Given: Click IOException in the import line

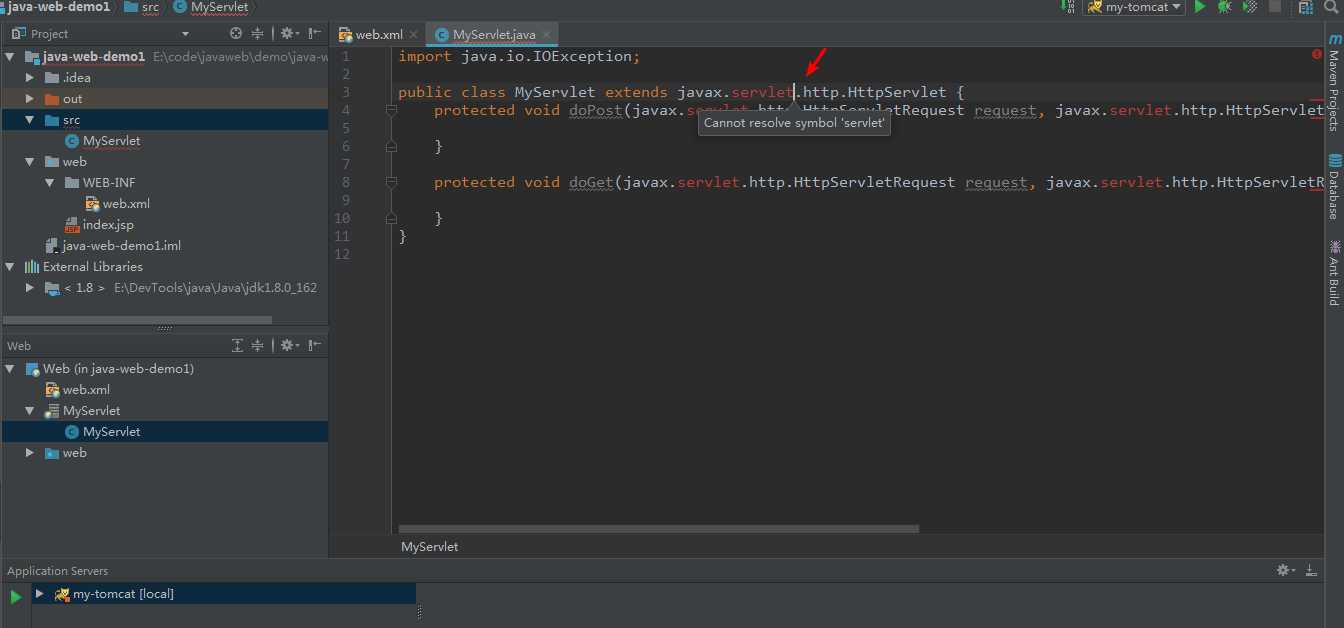Looking at the screenshot, I should point(581,56).
